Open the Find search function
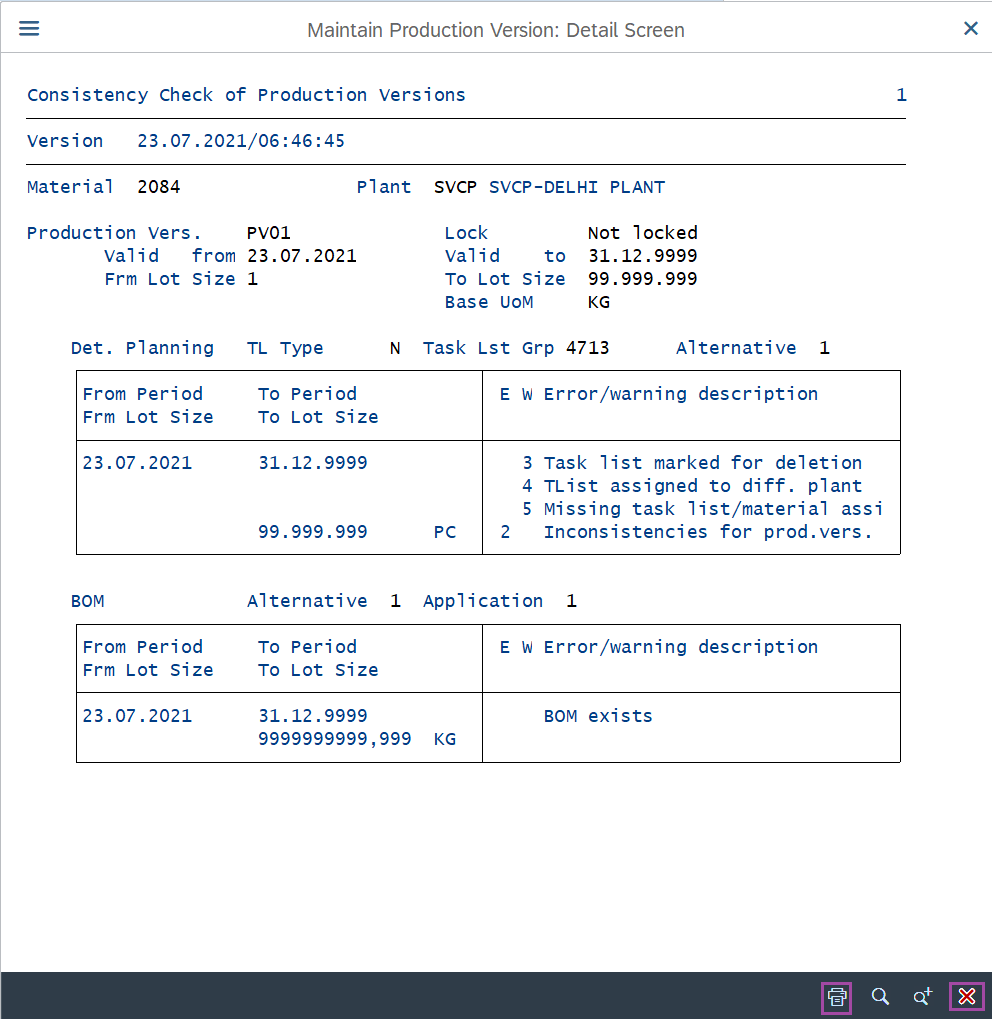Image resolution: width=992 pixels, height=1019 pixels. coord(880,997)
